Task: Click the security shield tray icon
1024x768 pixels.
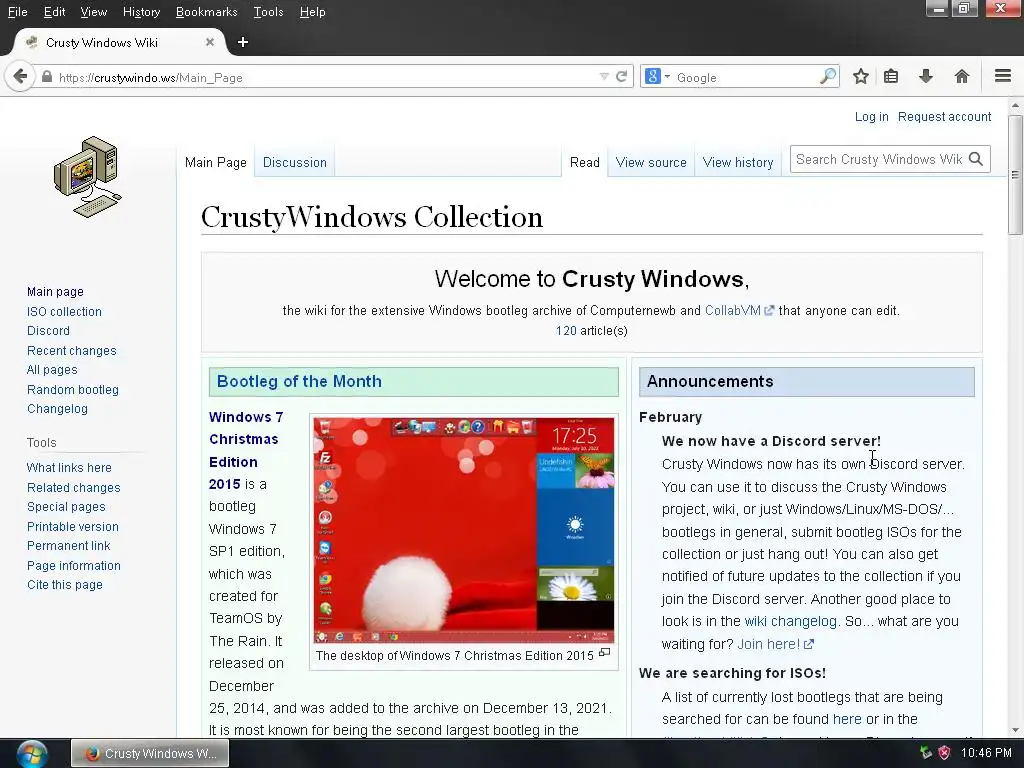Action: (x=944, y=753)
